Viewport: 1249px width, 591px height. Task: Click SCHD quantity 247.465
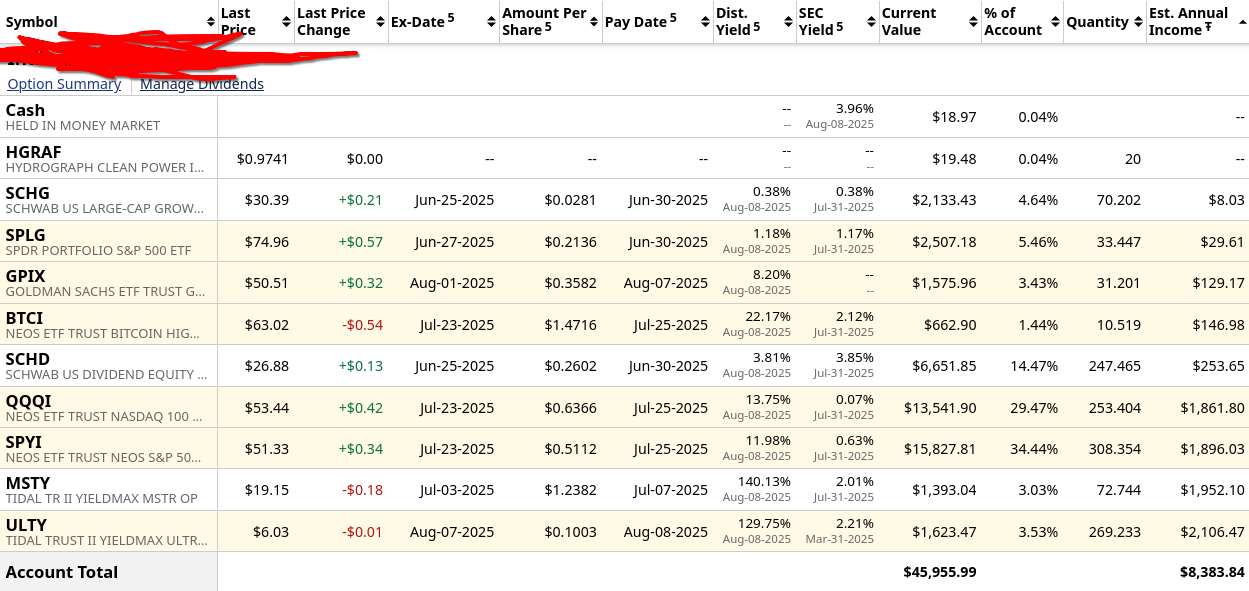pos(1115,366)
